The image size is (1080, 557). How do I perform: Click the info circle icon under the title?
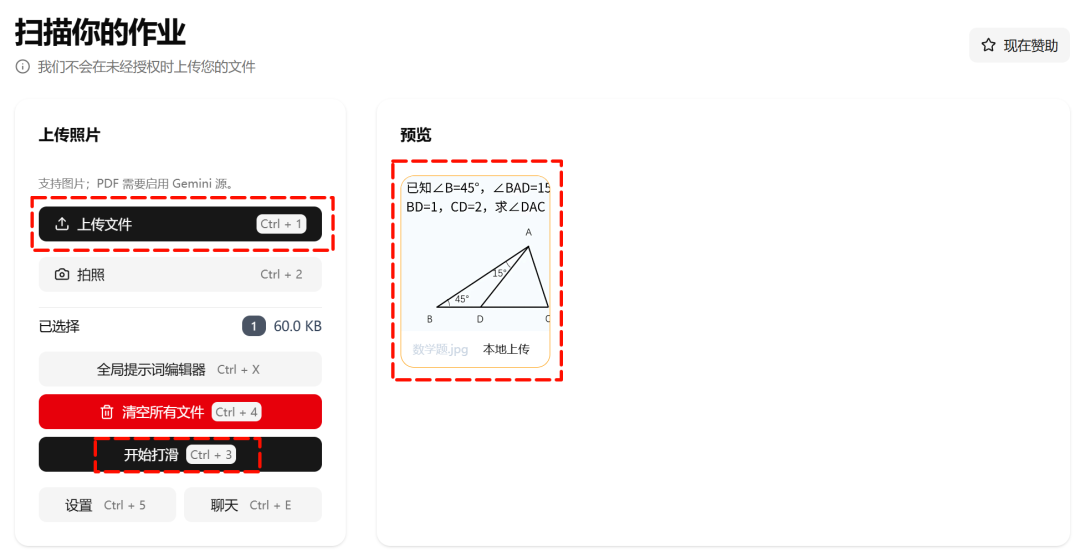coord(23,67)
